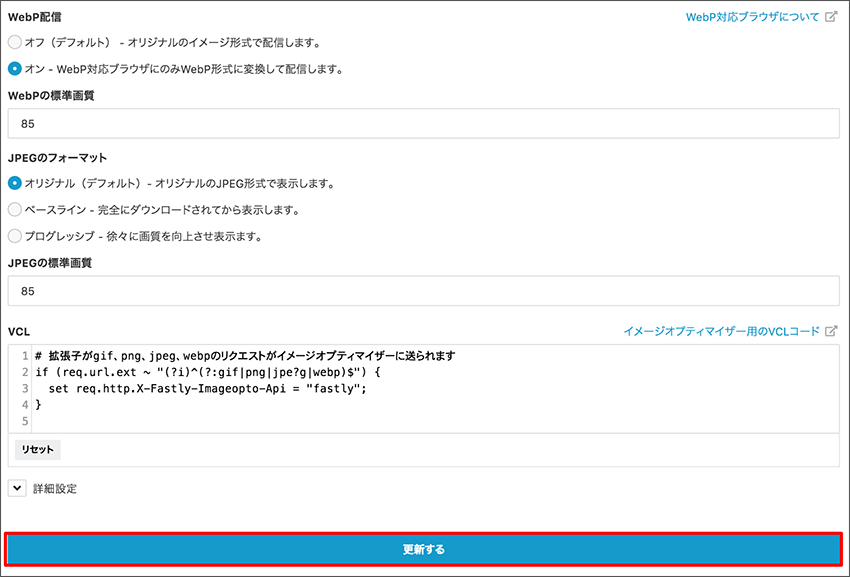Click the WebPの標準画質 input field
850x577 pixels.
coord(423,123)
